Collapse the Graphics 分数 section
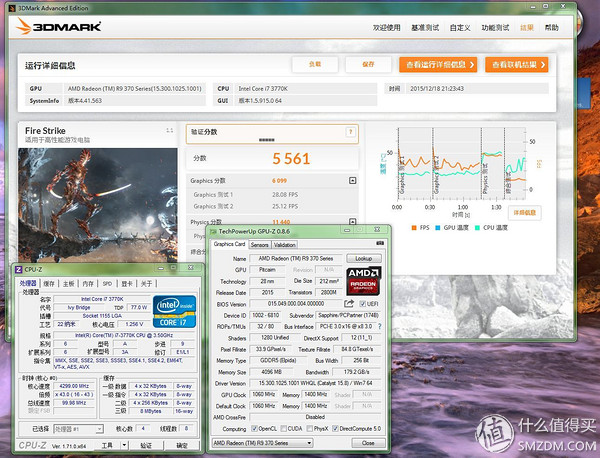600x458 pixels. click(x=352, y=180)
